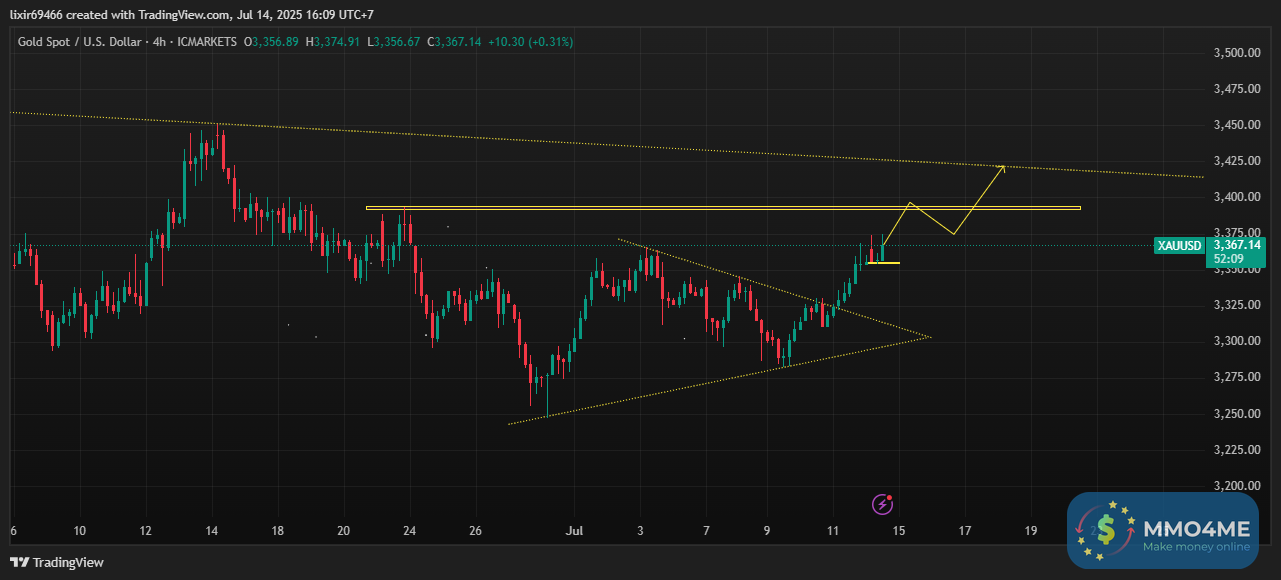Click date 11 on the time axis
The width and height of the screenshot is (1281, 580).
tap(833, 530)
